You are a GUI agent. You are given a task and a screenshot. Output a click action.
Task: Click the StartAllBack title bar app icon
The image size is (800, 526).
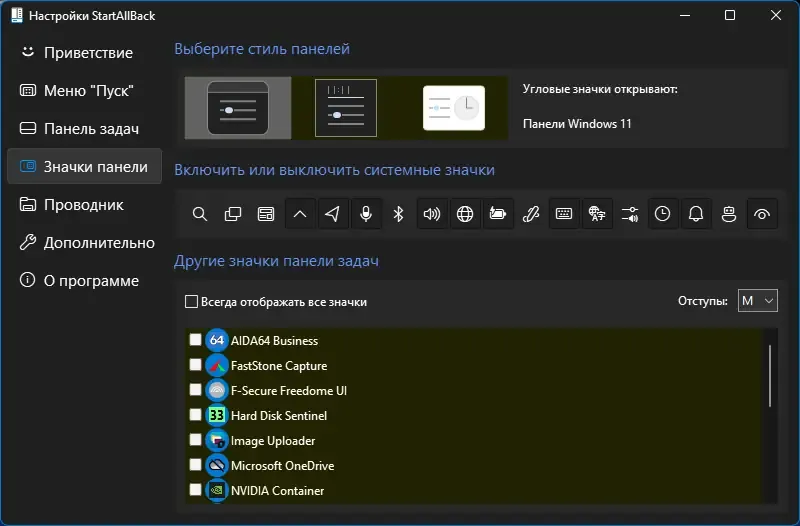point(17,15)
